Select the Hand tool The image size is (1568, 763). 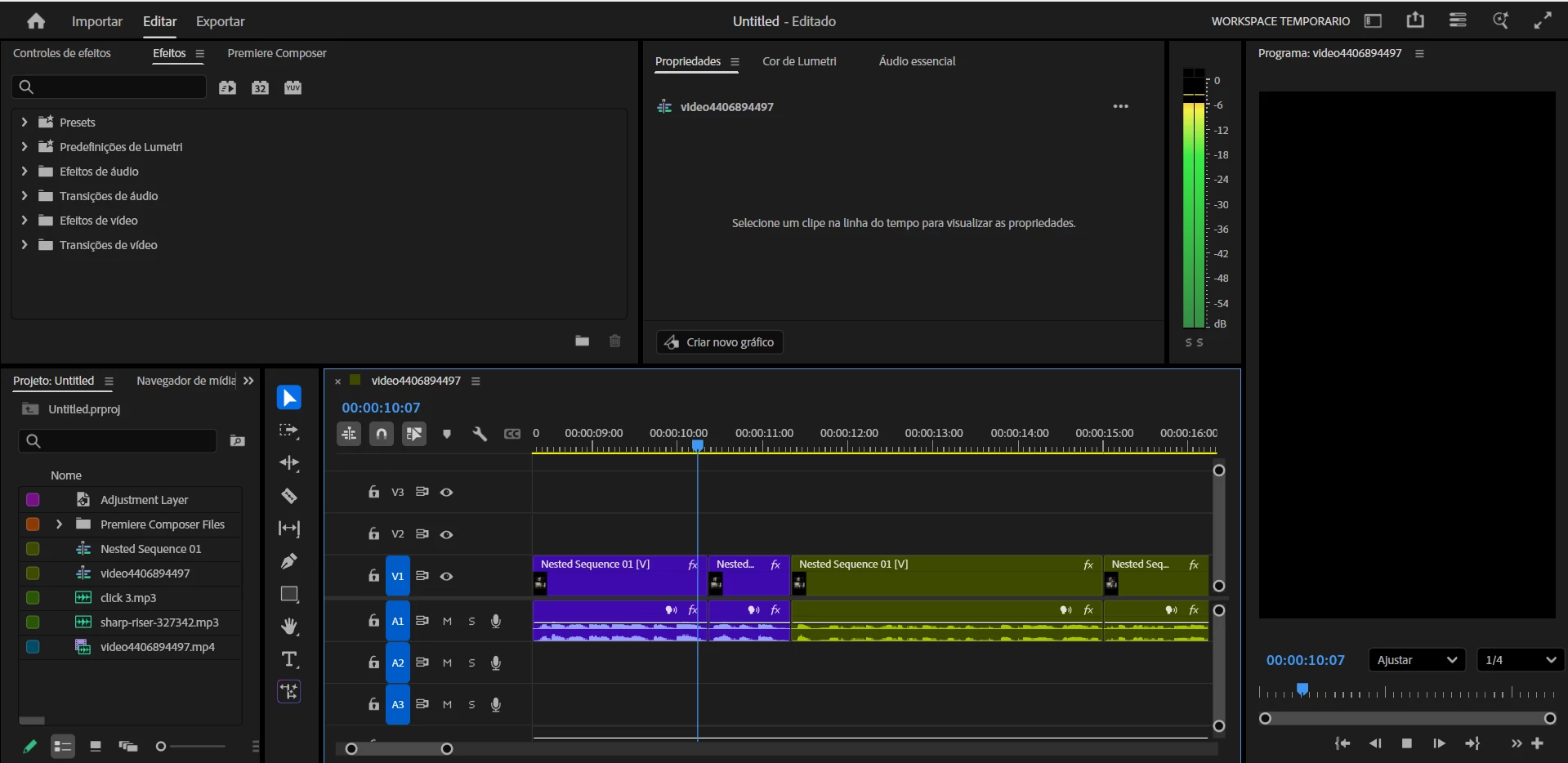pos(289,627)
